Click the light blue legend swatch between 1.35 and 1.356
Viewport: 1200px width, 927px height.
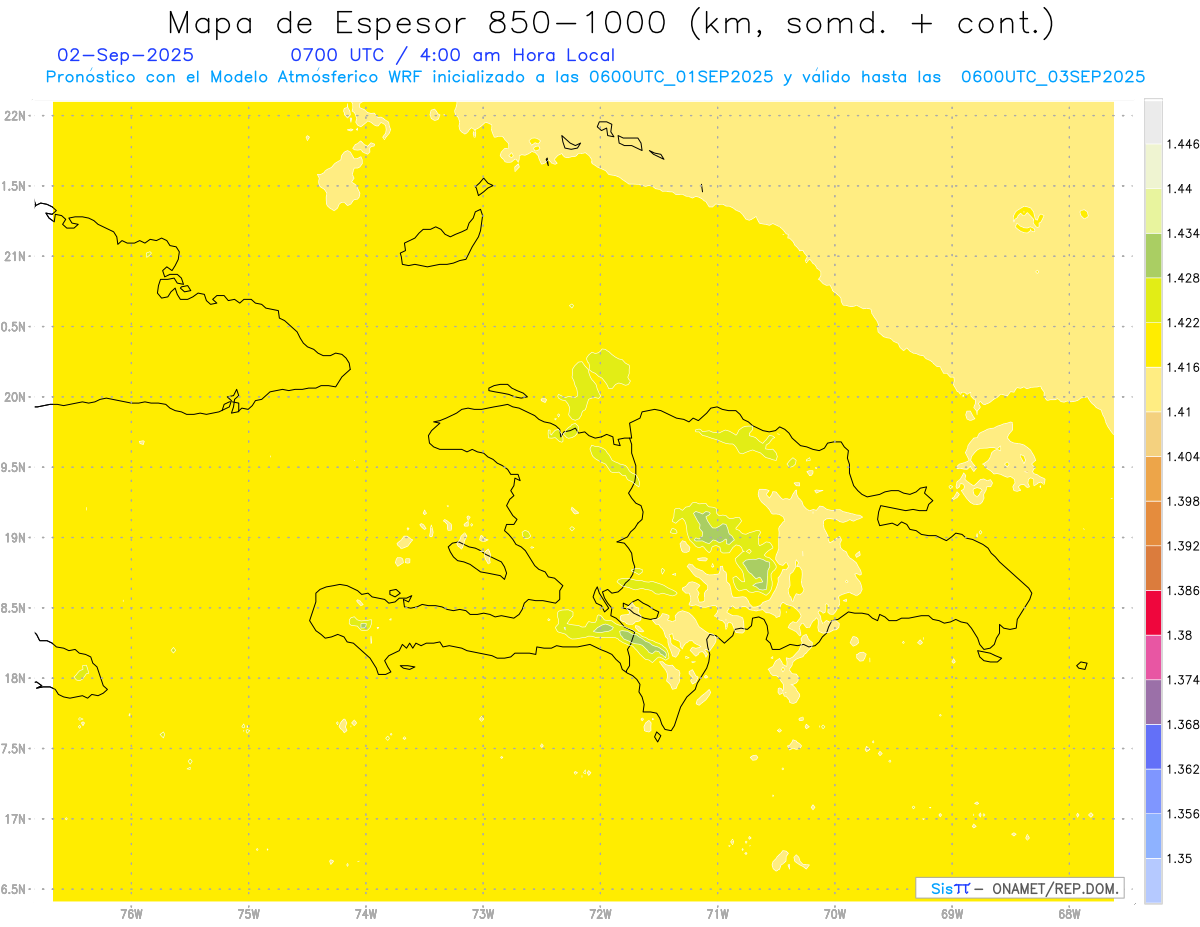point(1153,835)
